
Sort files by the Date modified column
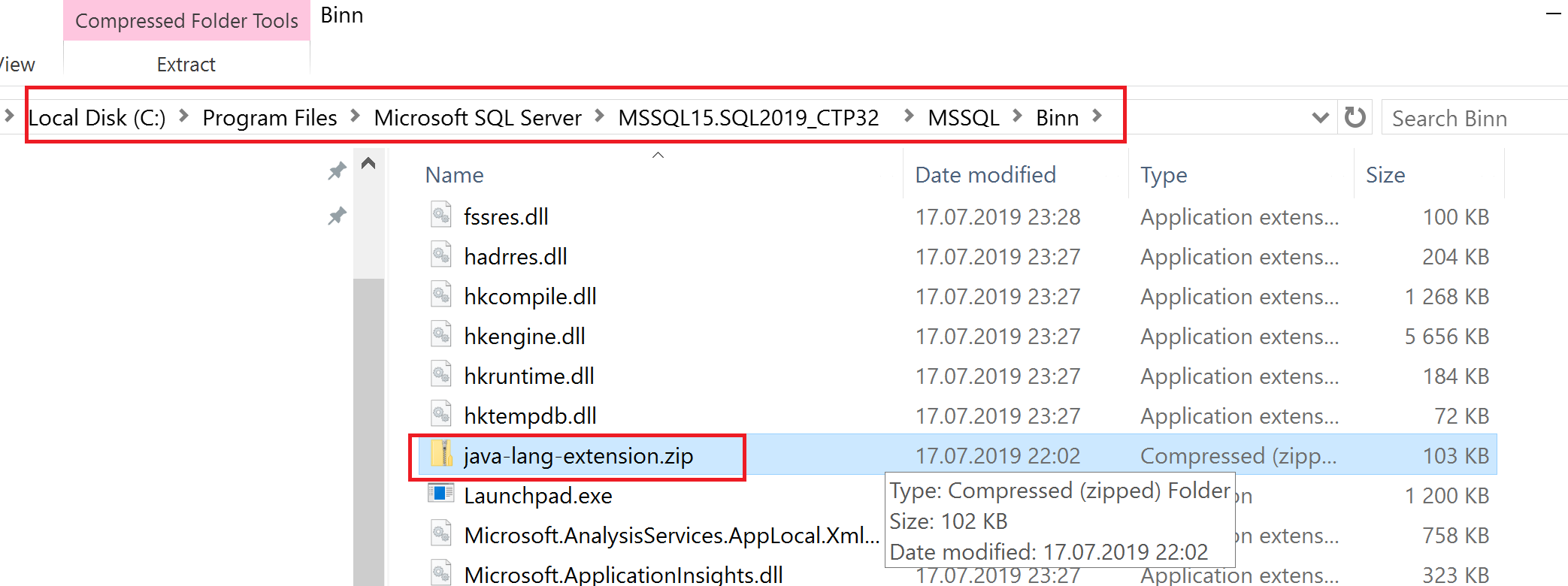click(x=985, y=175)
